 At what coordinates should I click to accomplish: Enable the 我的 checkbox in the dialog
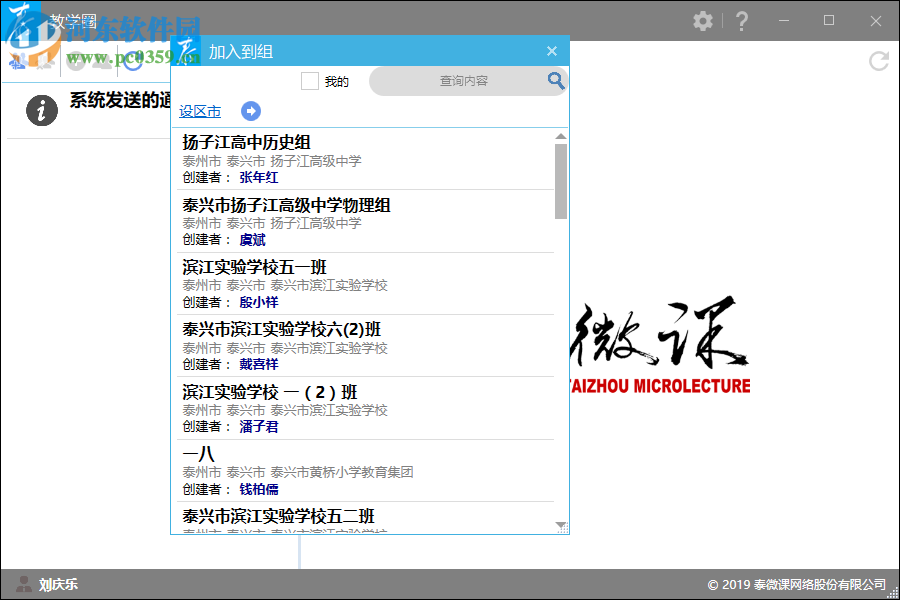pos(310,81)
